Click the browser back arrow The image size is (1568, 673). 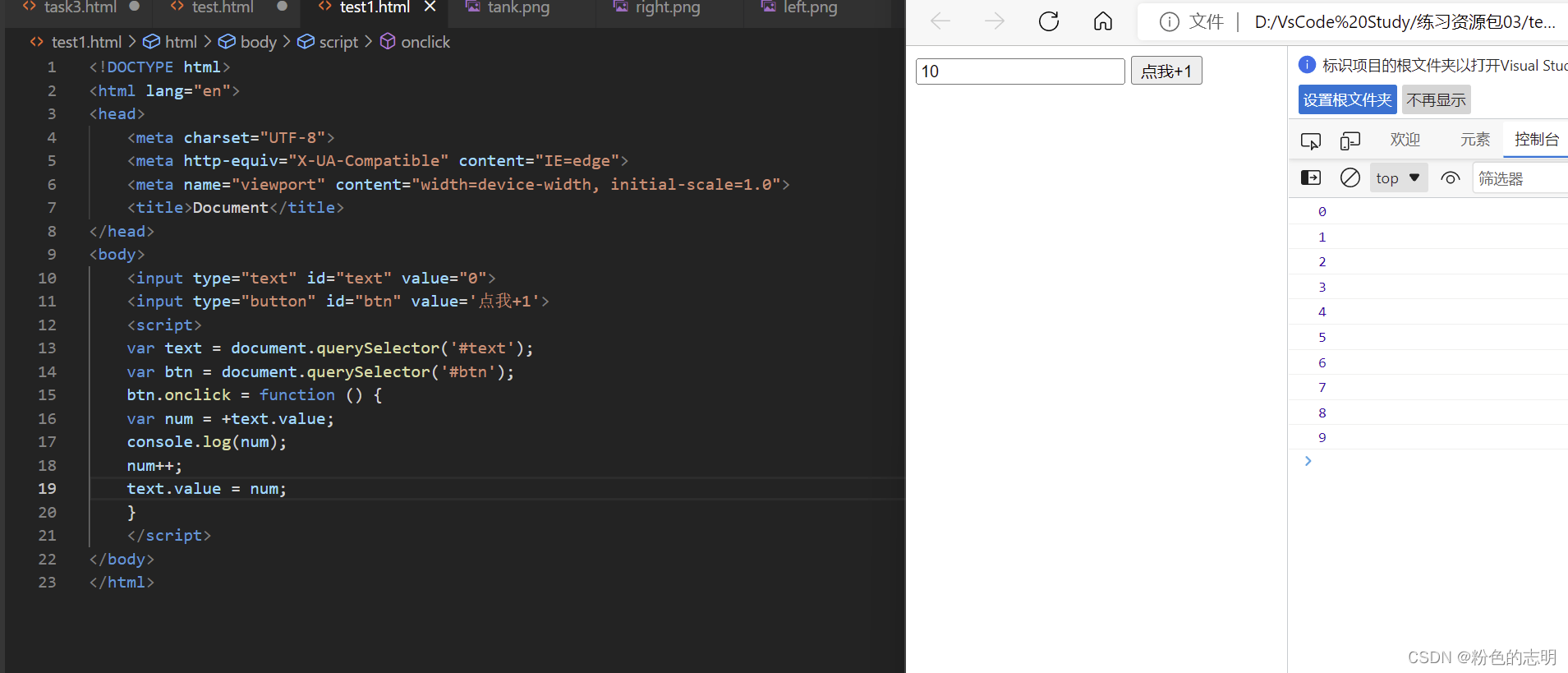point(940,21)
